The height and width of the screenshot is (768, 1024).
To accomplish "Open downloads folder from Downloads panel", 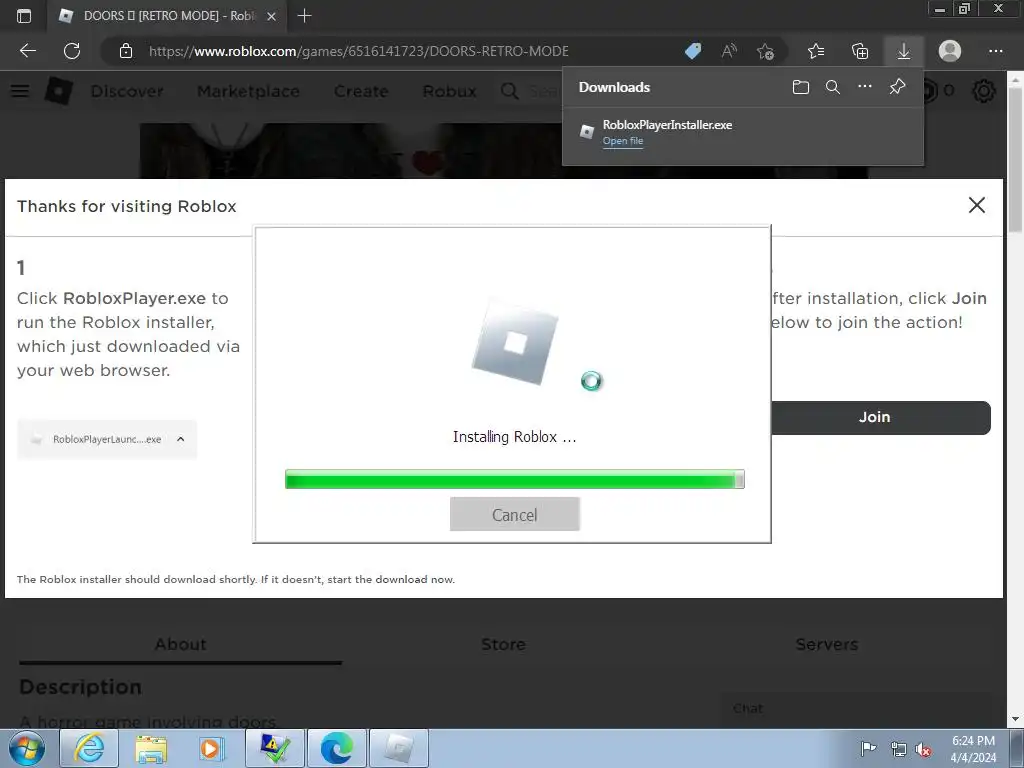I will (801, 87).
